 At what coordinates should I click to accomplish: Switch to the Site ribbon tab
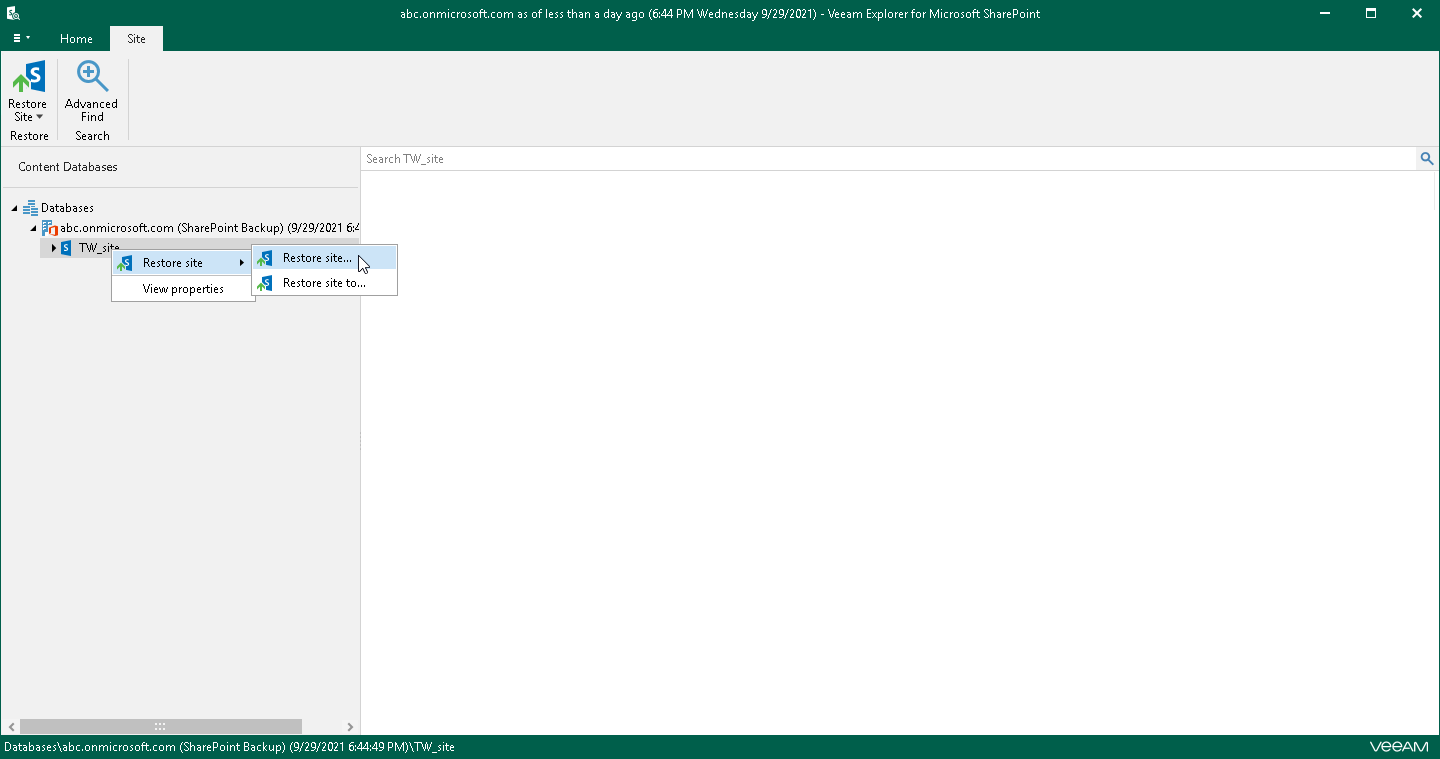pyautogui.click(x=136, y=39)
